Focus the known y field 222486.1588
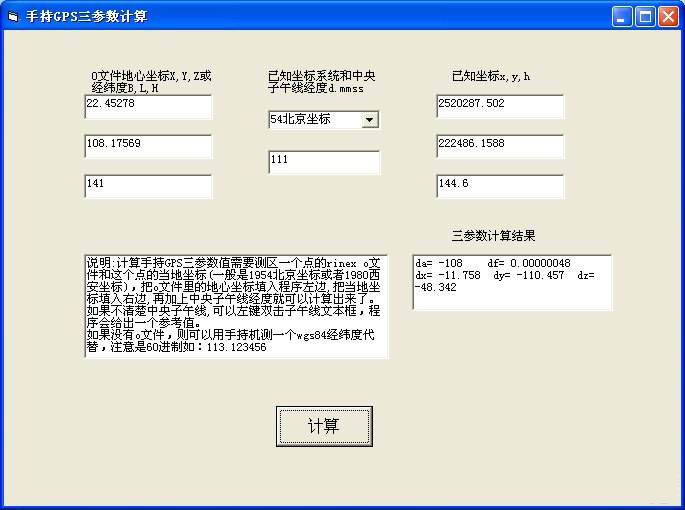Image resolution: width=685 pixels, height=510 pixels. [499, 145]
